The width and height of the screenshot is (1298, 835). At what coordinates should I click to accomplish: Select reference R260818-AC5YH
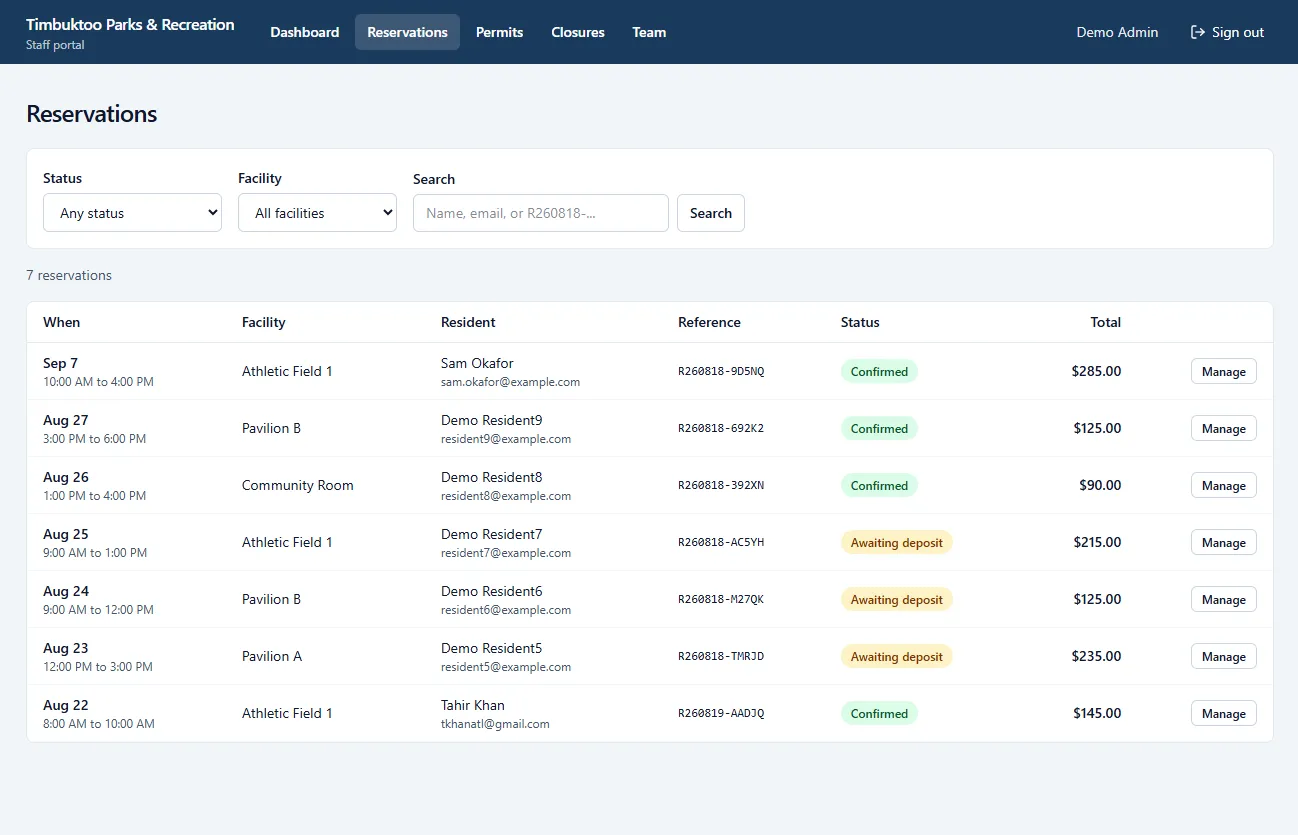pos(721,542)
